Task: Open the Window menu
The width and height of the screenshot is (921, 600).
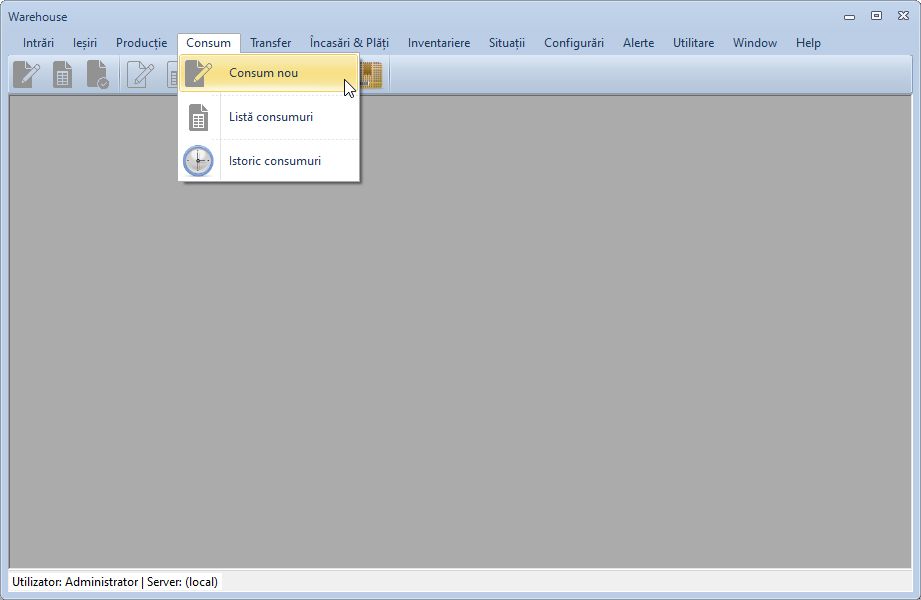Action: (754, 43)
